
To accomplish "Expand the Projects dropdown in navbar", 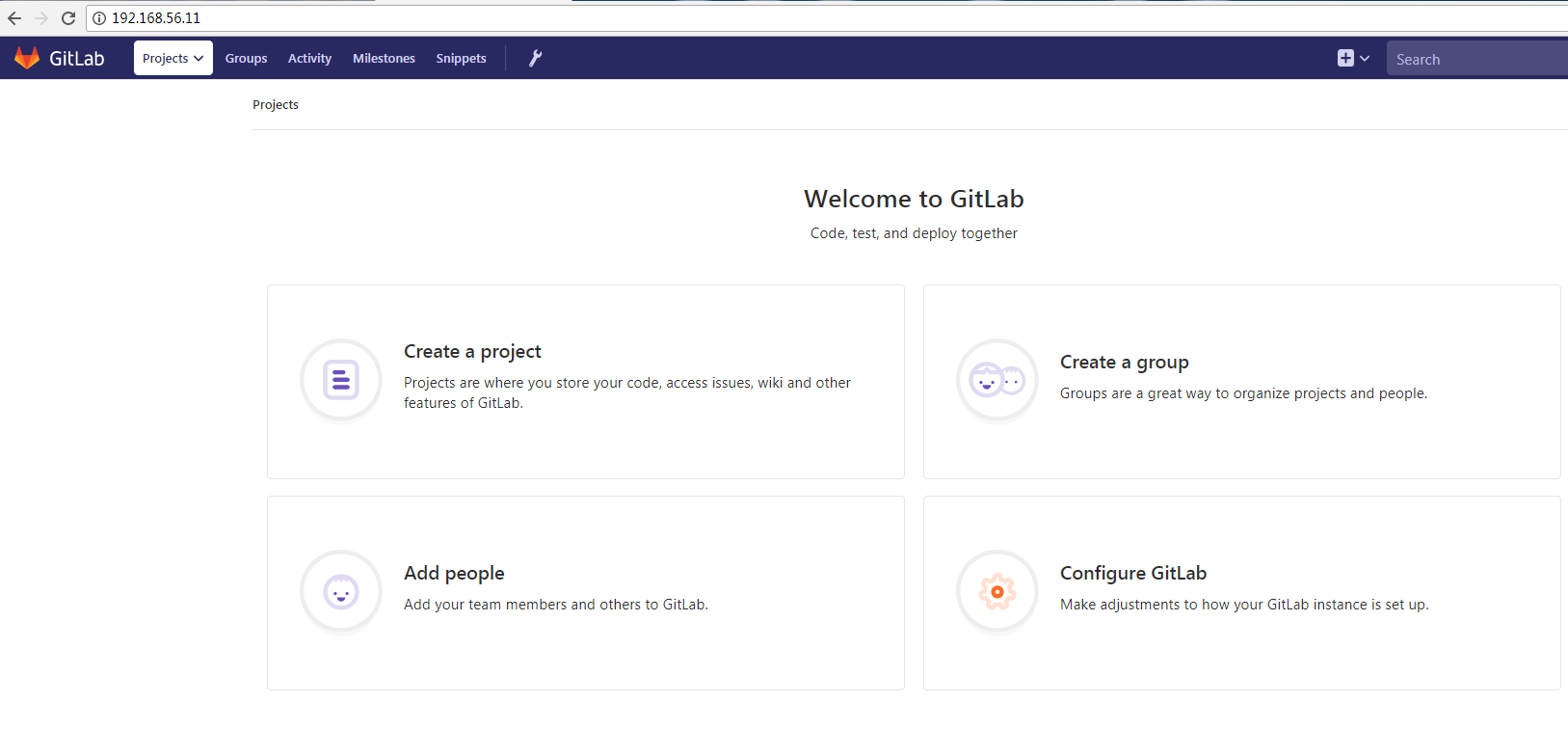I will 173,58.
